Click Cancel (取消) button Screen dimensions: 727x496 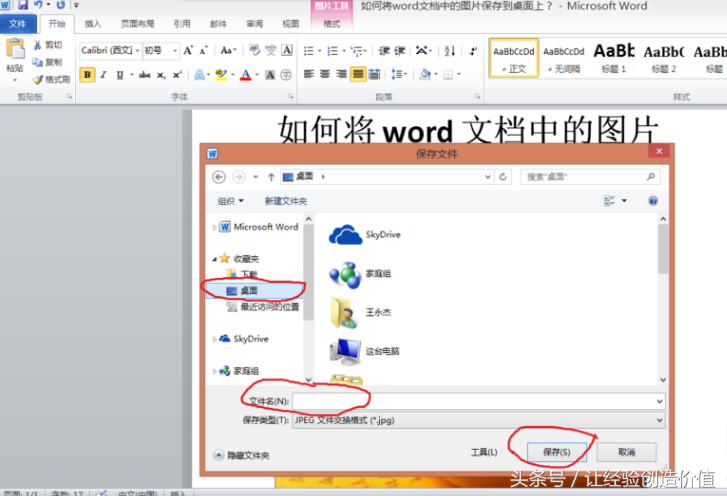pyautogui.click(x=626, y=452)
